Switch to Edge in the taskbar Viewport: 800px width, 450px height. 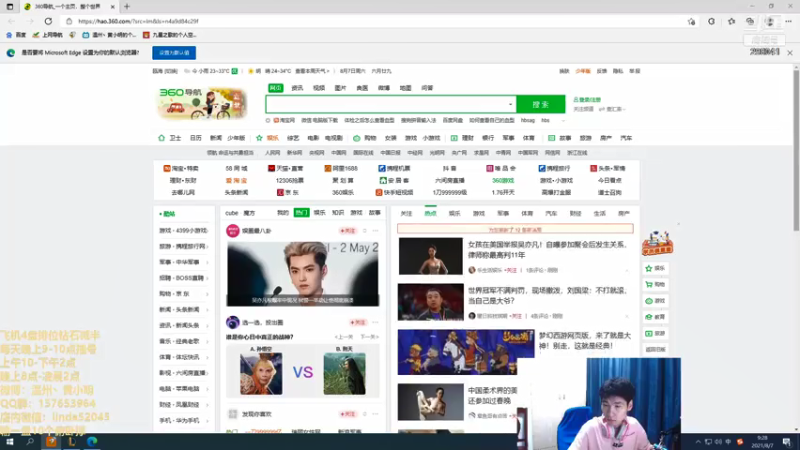92,441
